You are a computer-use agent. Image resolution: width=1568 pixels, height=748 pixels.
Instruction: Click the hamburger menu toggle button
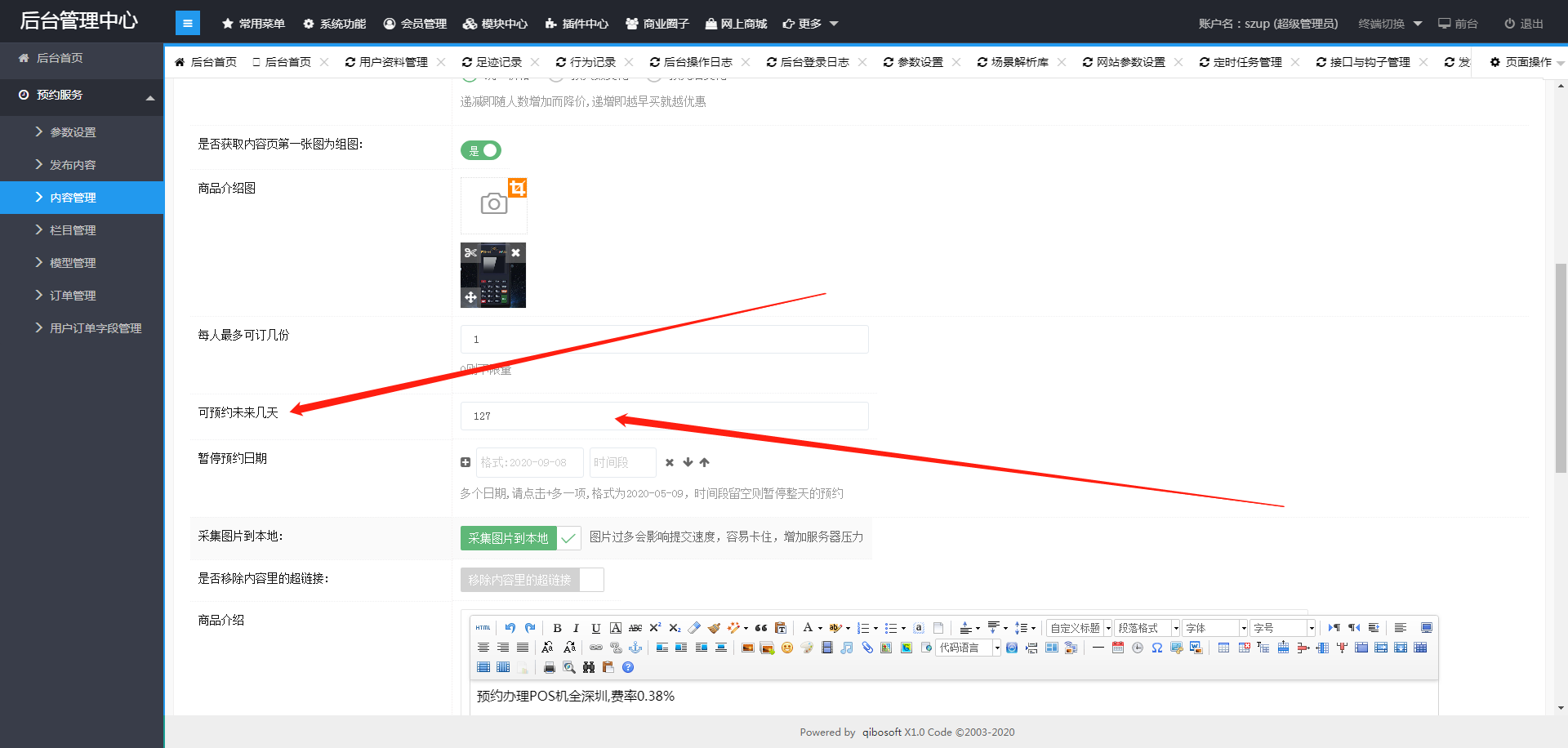187,24
